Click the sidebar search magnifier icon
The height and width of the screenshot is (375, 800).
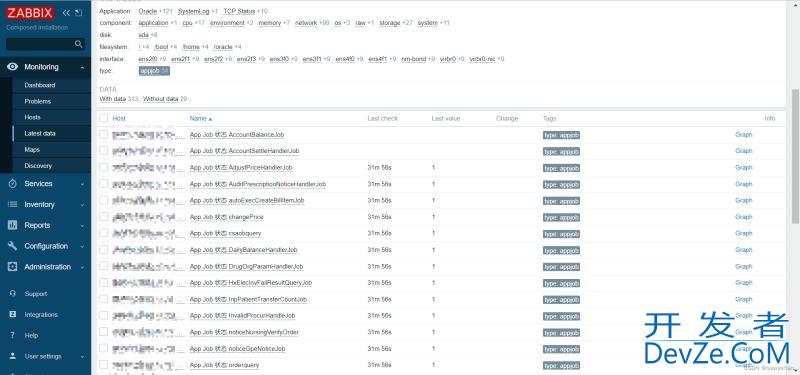78,44
